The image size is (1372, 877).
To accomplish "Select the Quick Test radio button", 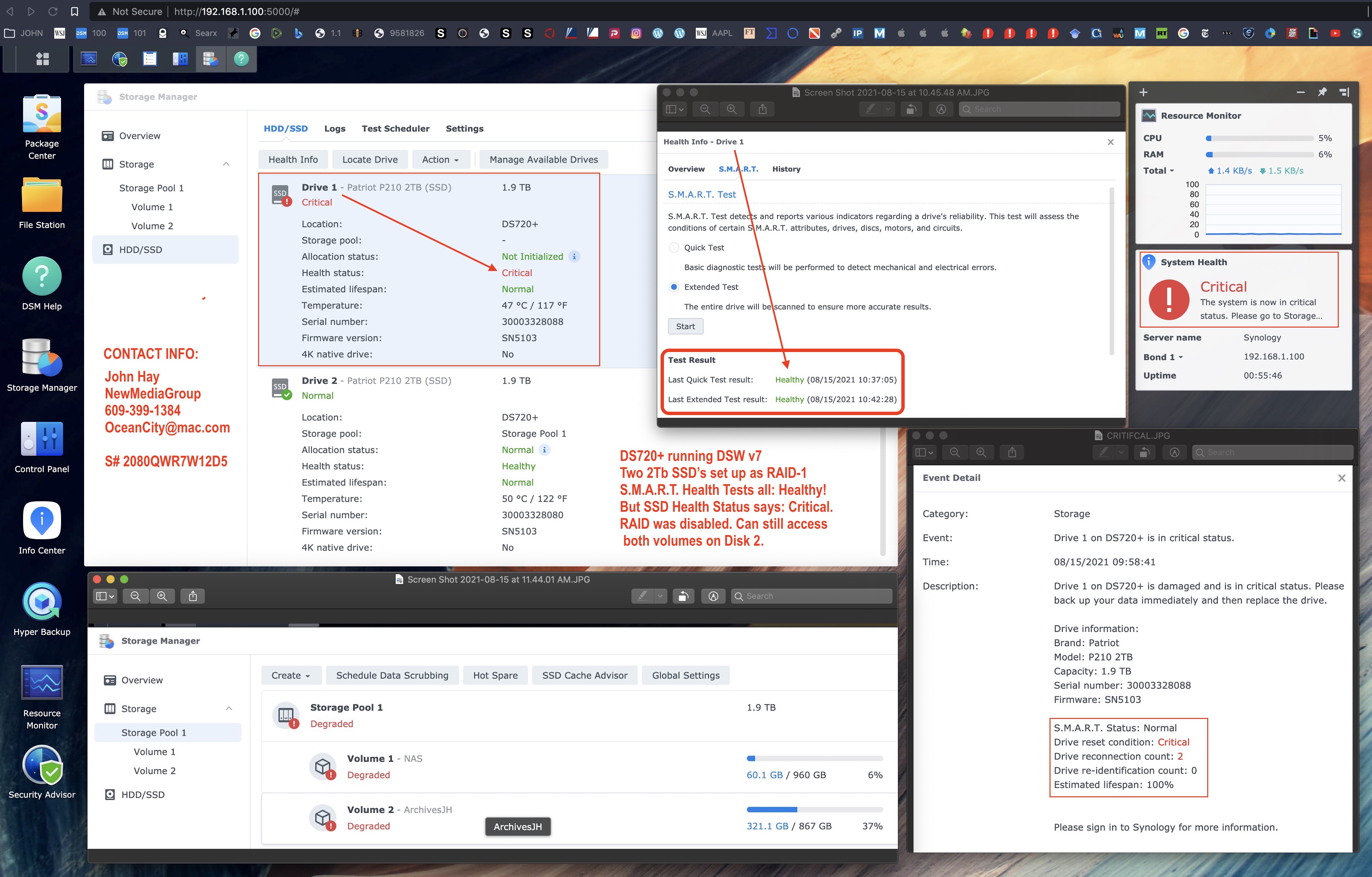I will 673,247.
